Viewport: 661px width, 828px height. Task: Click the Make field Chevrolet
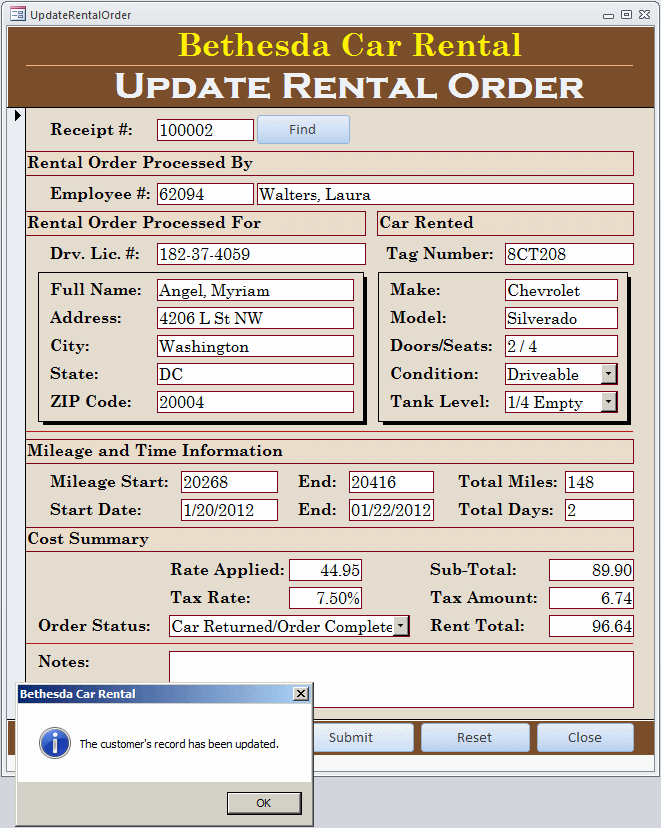pyautogui.click(x=561, y=290)
